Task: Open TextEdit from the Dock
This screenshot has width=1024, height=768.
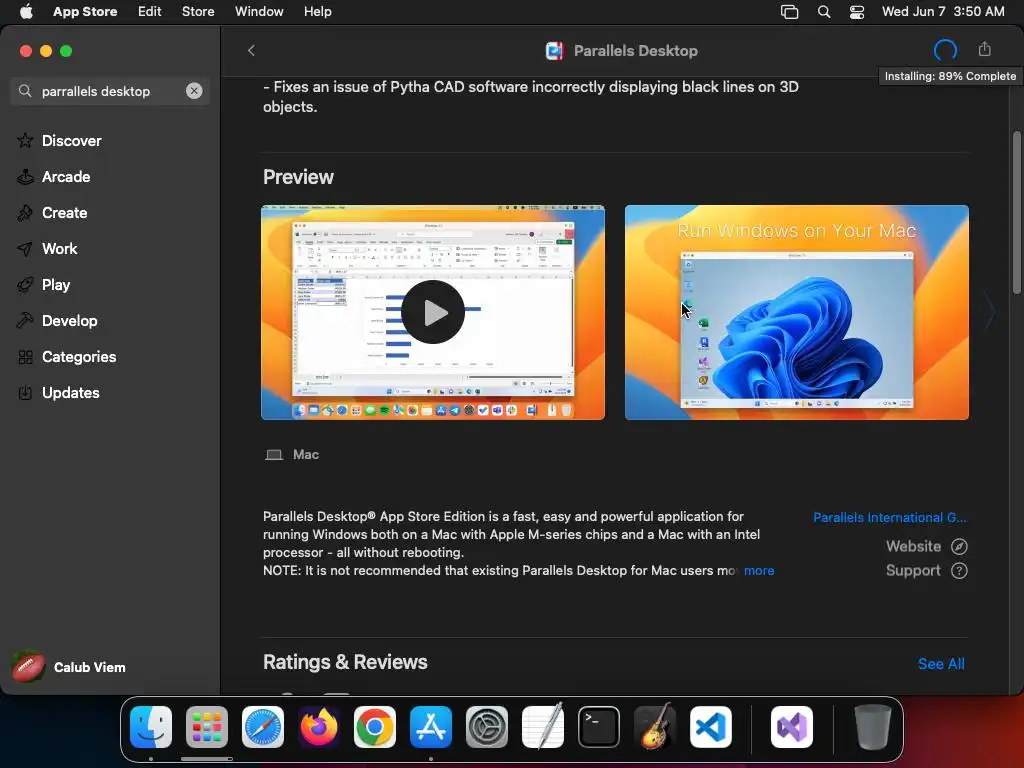Action: point(543,727)
